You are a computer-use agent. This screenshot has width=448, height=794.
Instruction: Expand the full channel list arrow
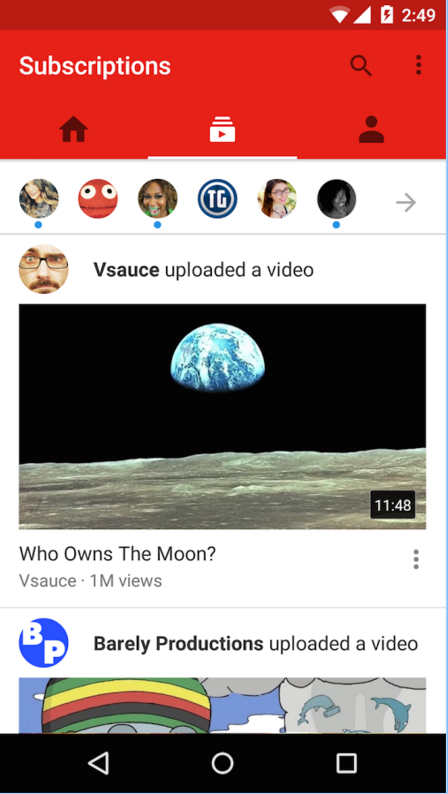tap(406, 203)
